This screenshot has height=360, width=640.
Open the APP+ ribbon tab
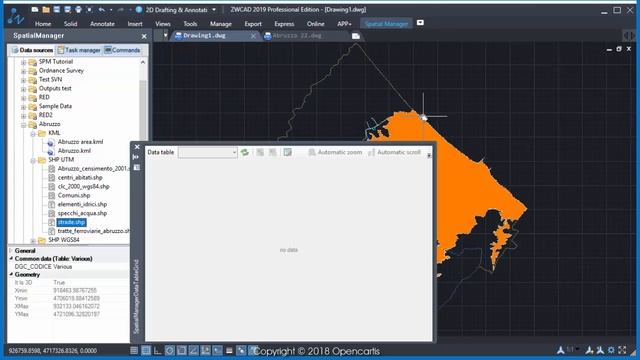[344, 24]
